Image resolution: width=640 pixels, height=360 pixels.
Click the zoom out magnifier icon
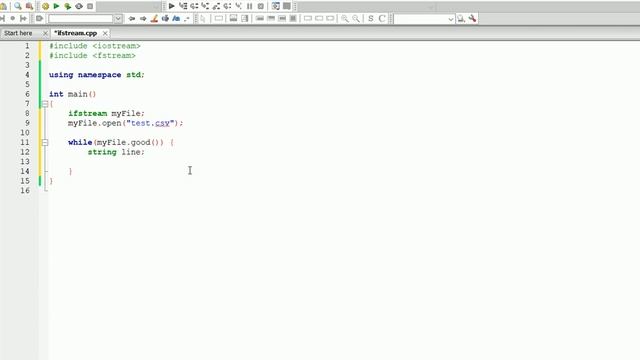356,18
